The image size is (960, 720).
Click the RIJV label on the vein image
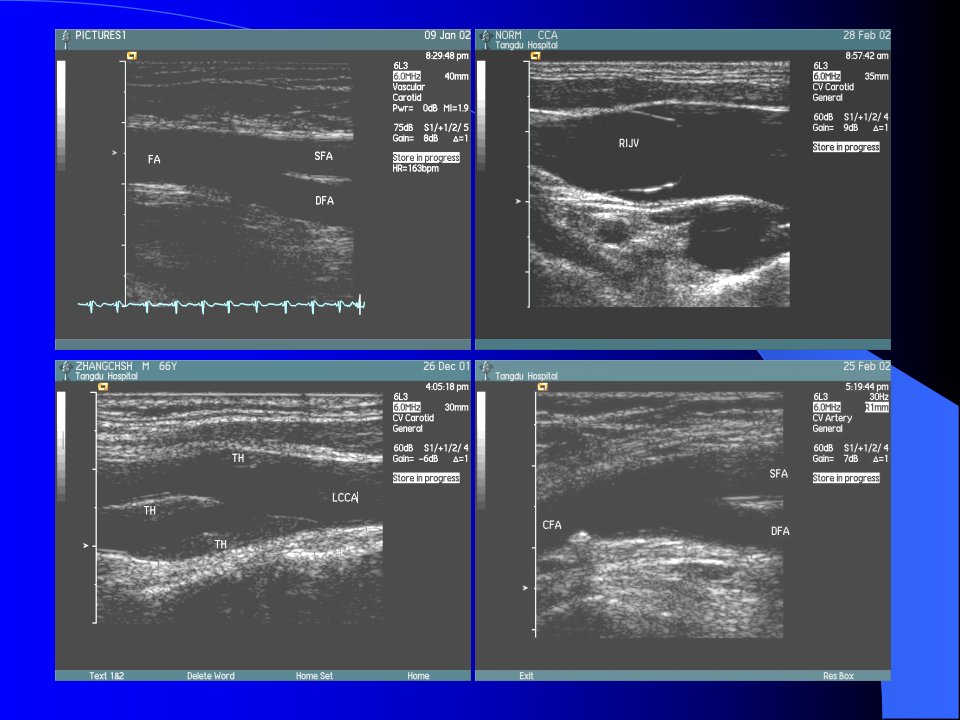tap(629, 143)
